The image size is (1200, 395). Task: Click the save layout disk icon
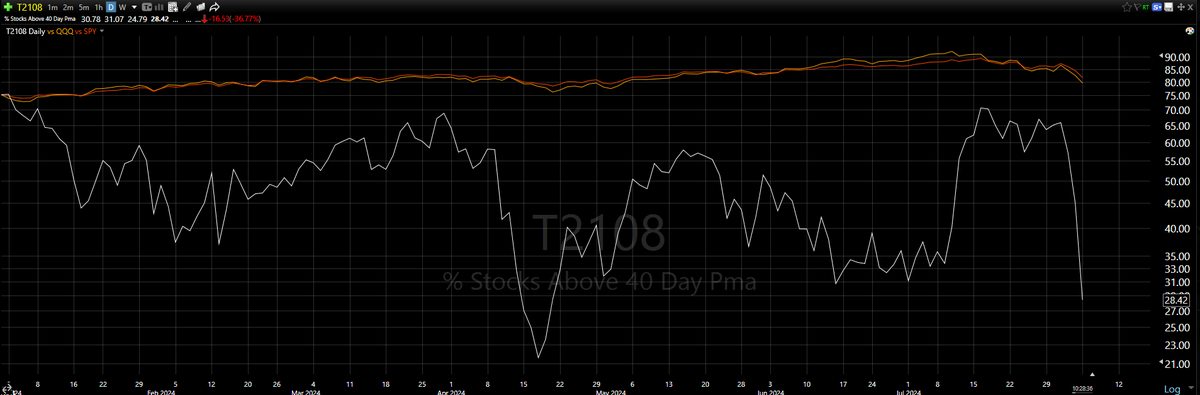[x=1168, y=7]
